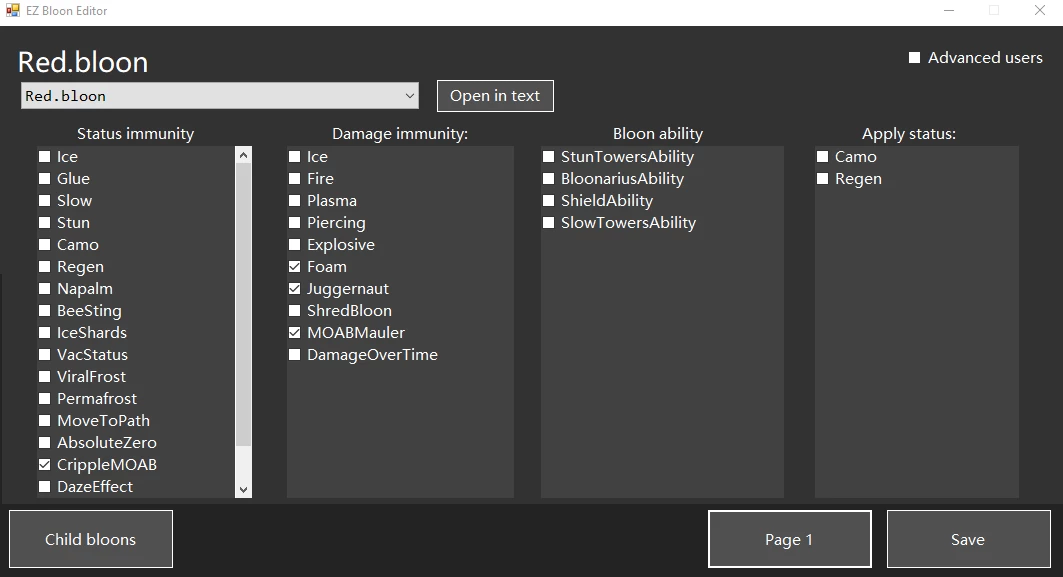Check the IceShards checkbox
Viewport: 1063px width, 577px height.
(45, 332)
